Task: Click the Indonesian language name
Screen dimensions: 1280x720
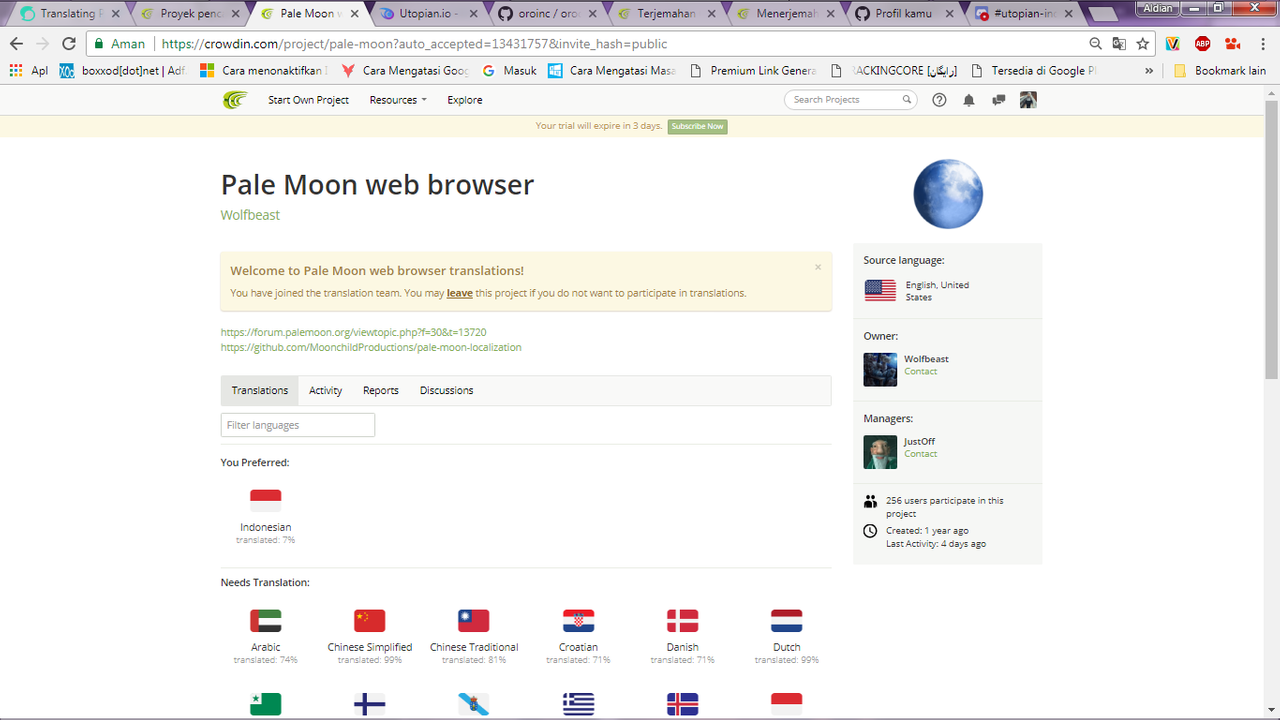Action: 266,527
